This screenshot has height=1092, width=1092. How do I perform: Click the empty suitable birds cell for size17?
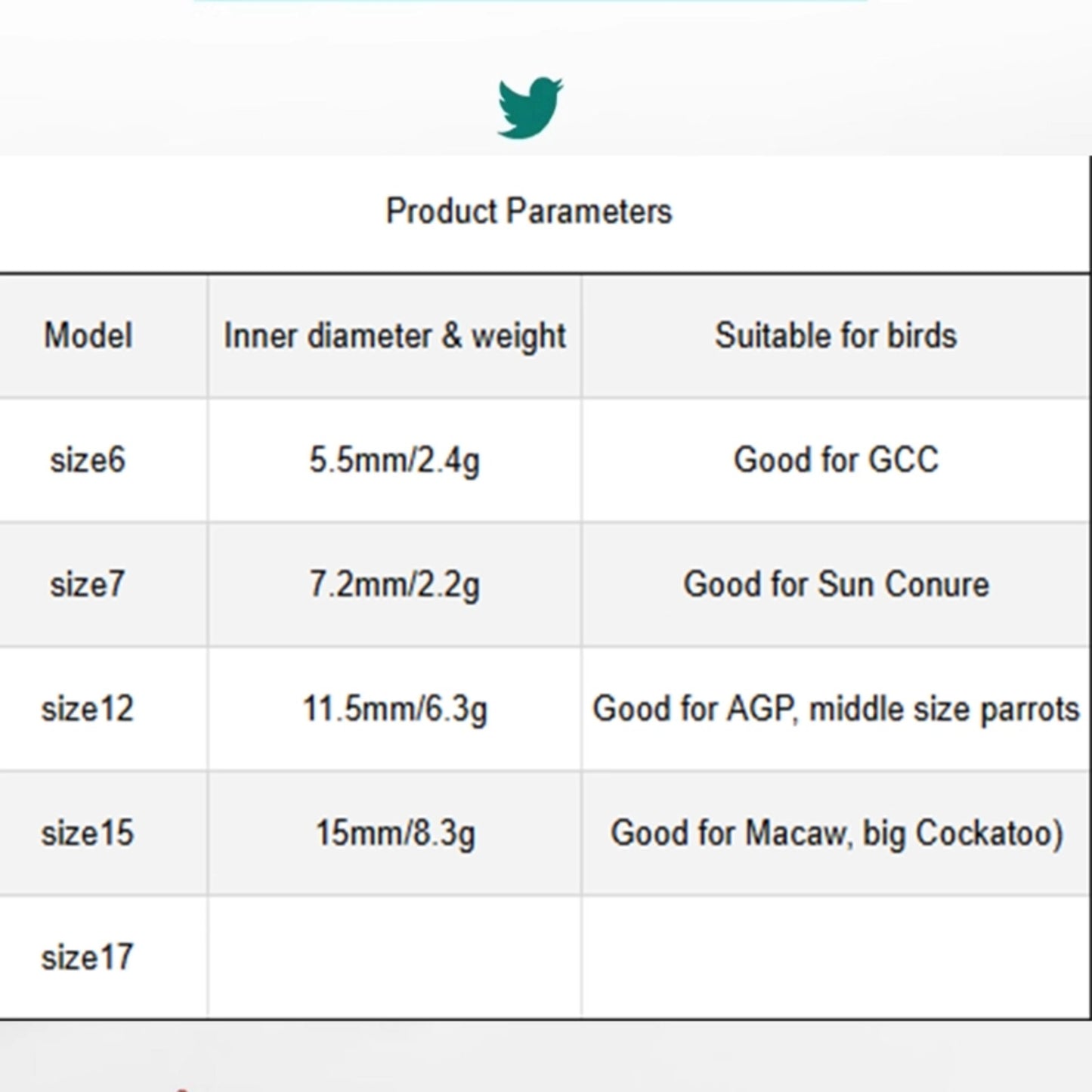836,957
